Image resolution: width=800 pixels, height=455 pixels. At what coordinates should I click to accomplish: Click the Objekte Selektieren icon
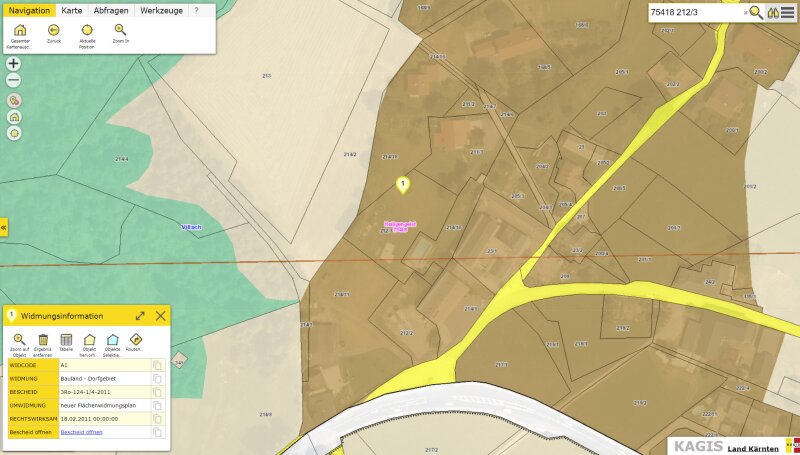(x=113, y=340)
